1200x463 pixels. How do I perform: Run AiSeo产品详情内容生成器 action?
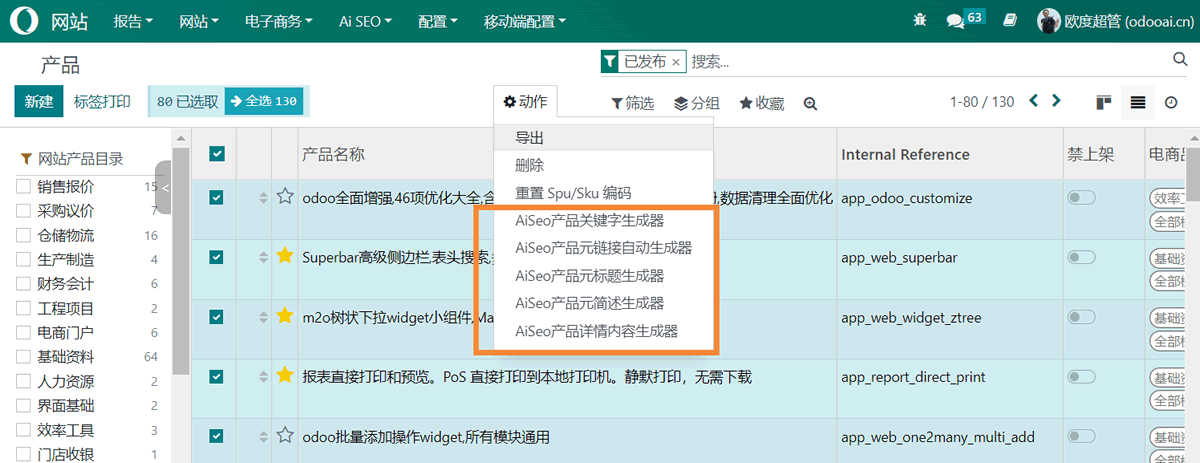(x=603, y=330)
